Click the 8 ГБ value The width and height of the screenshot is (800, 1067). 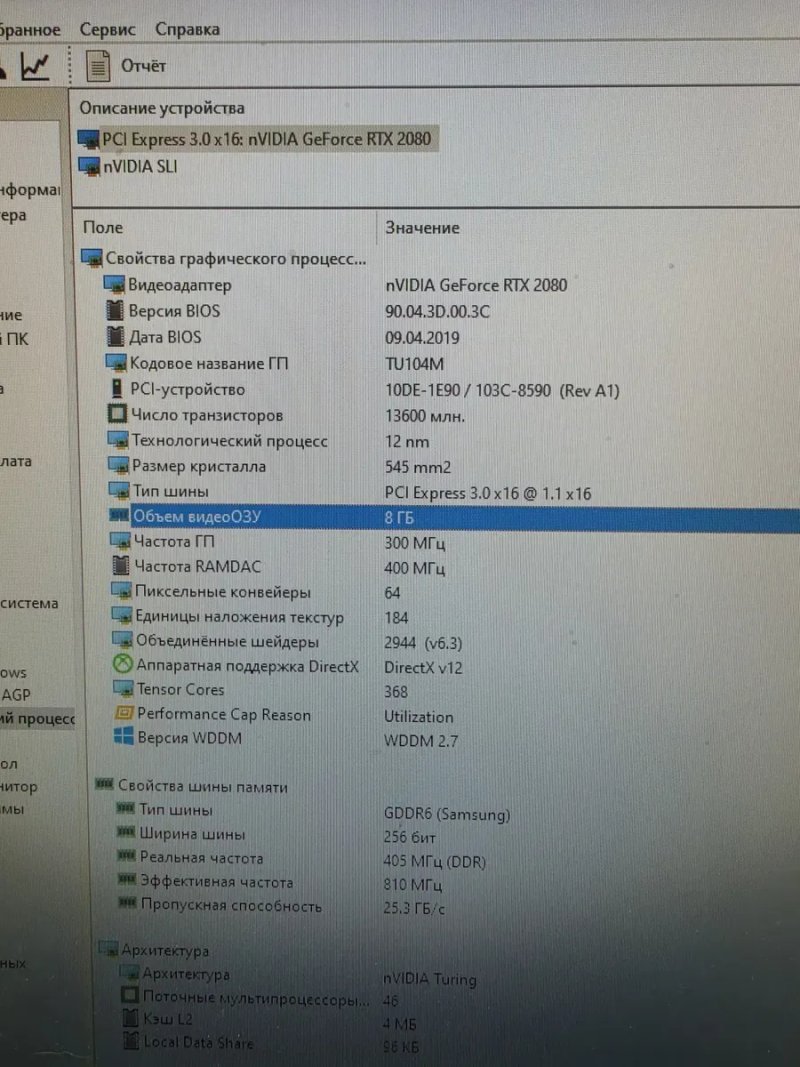coord(399,518)
